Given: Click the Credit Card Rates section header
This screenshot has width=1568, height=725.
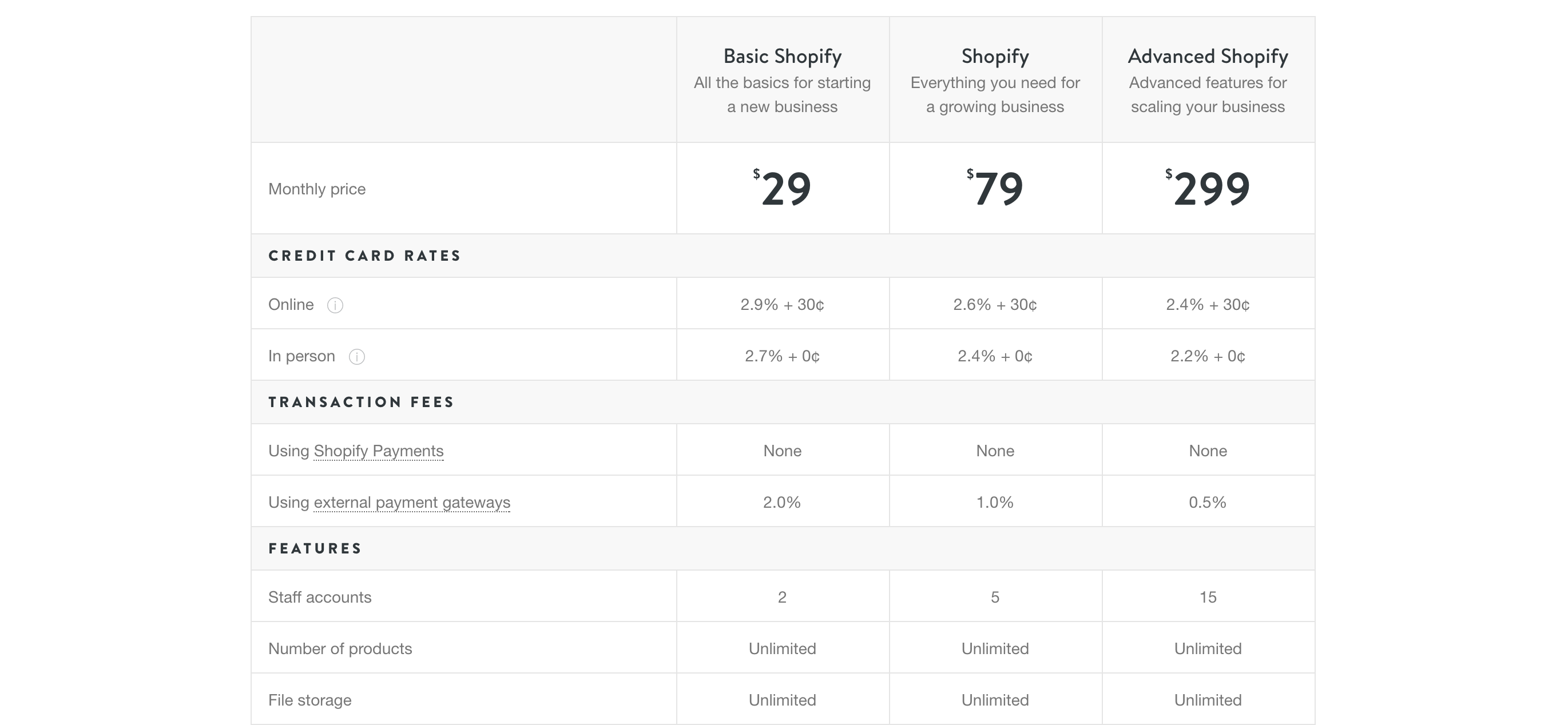Looking at the screenshot, I should coord(364,256).
